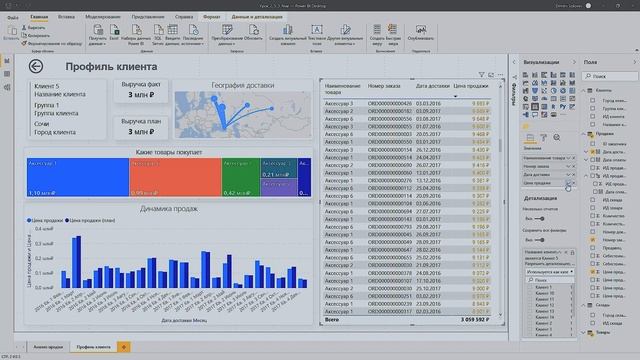Switch to the Моделирование ribbon tab
Screen dimensions: 640x360
(x=102, y=17)
